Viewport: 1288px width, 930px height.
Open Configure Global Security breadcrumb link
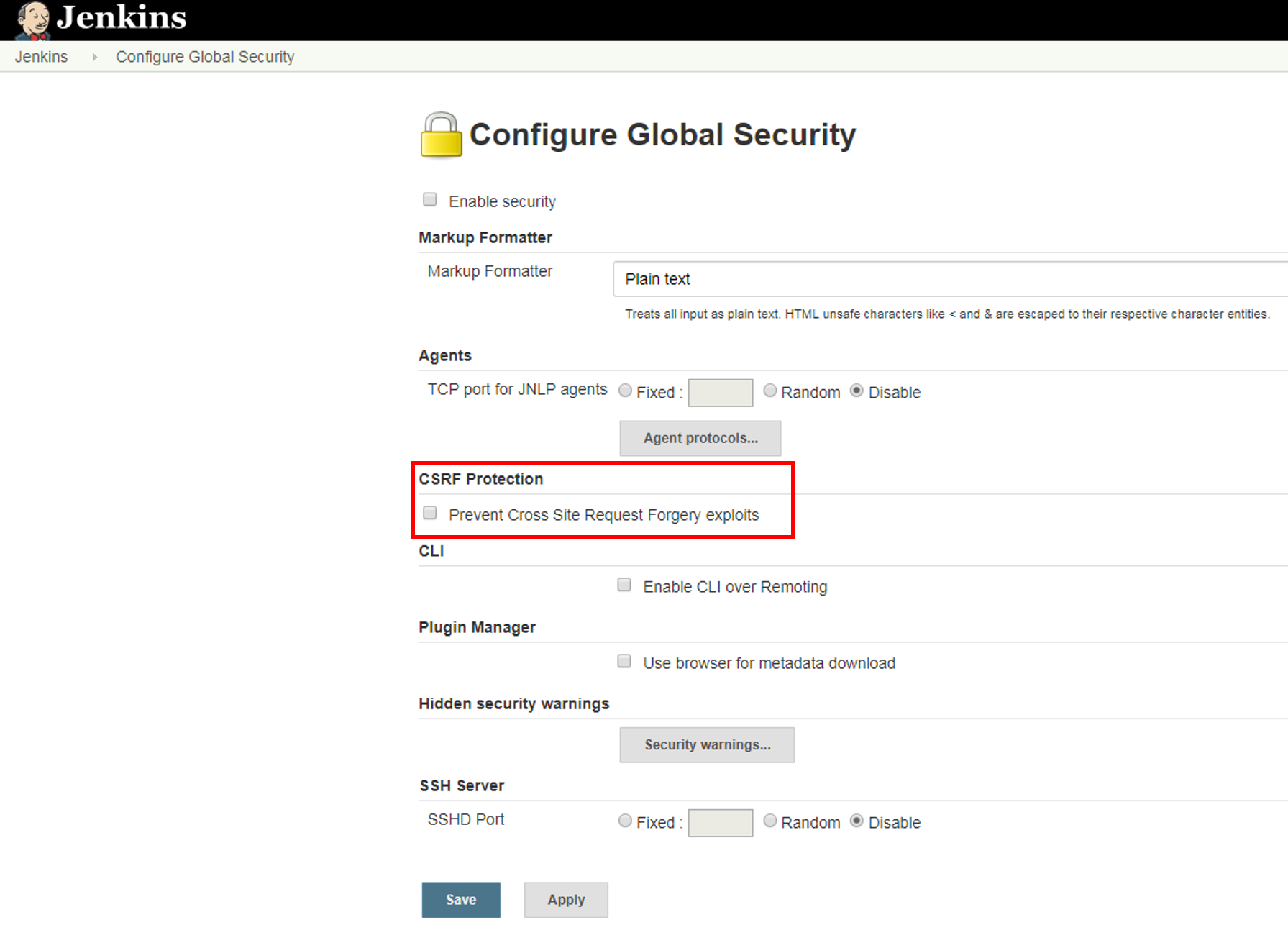(205, 57)
